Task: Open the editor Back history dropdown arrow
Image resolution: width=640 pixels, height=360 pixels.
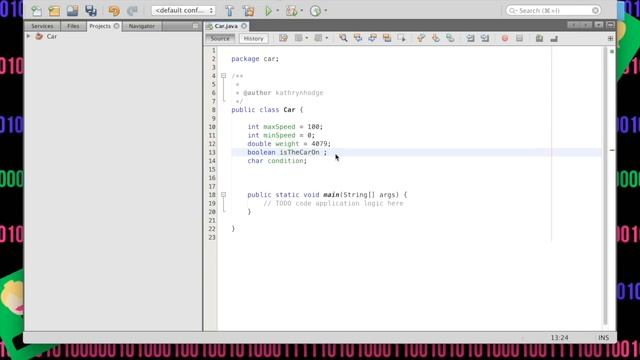Action: [x=307, y=38]
